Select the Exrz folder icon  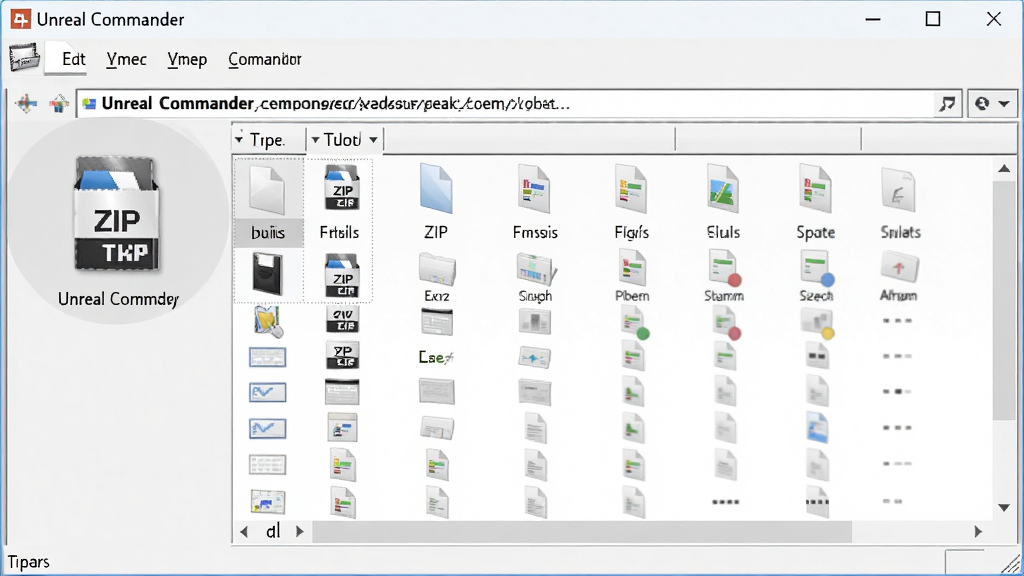(x=437, y=269)
